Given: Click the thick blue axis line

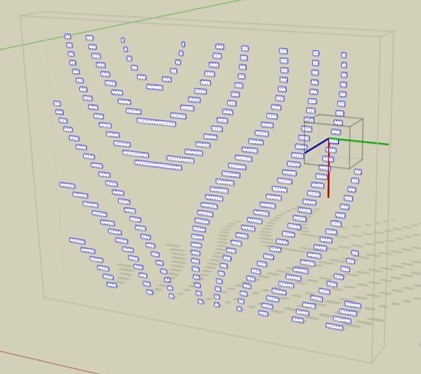Looking at the screenshot, I should 317,146.
